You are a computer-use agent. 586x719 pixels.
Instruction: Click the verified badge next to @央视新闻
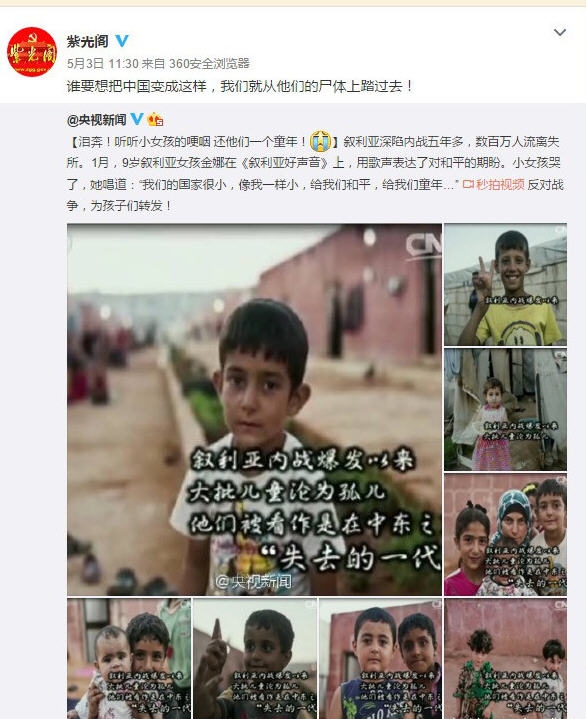tap(137, 119)
